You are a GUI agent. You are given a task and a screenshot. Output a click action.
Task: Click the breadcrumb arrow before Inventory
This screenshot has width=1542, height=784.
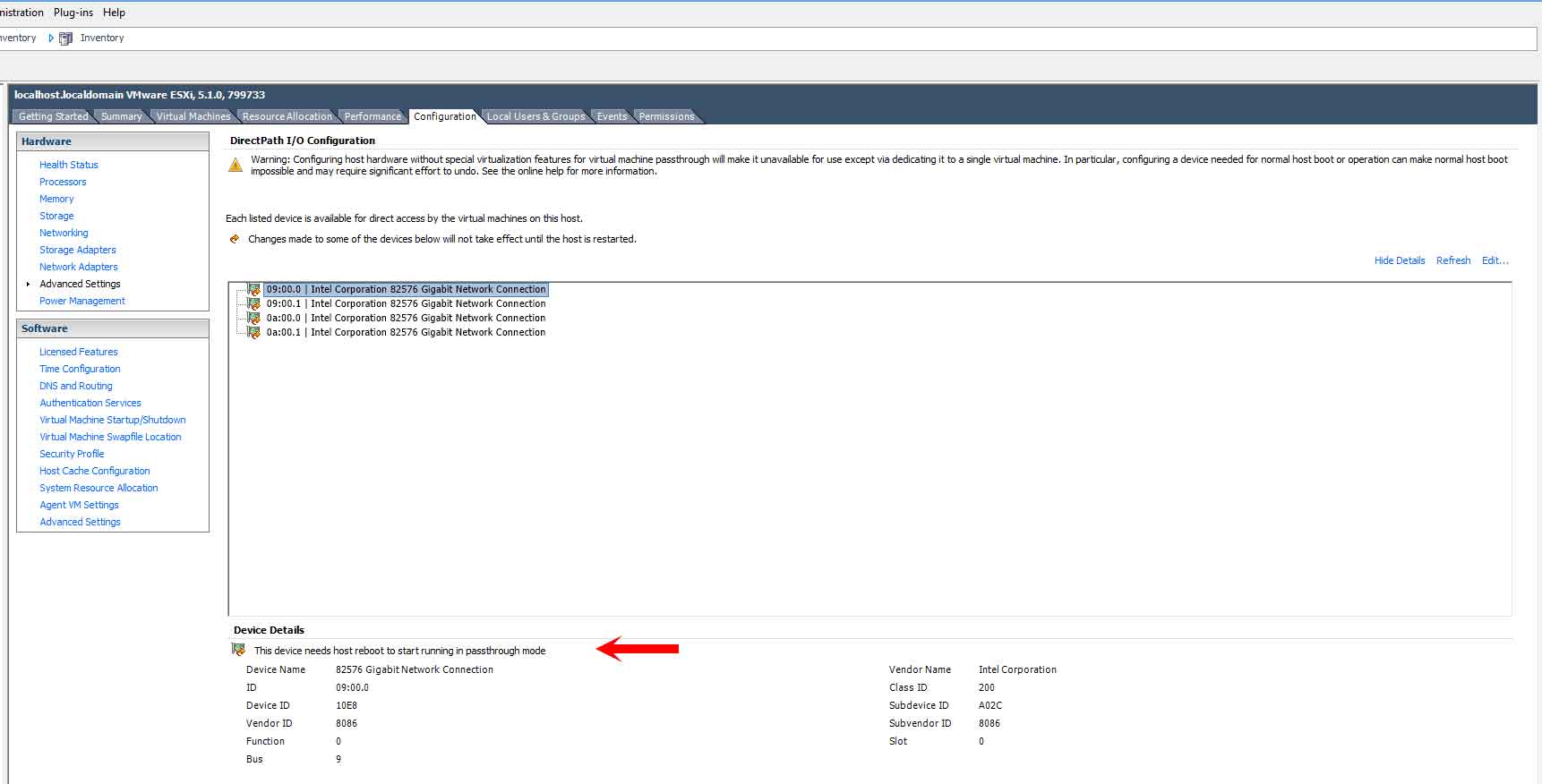point(51,38)
